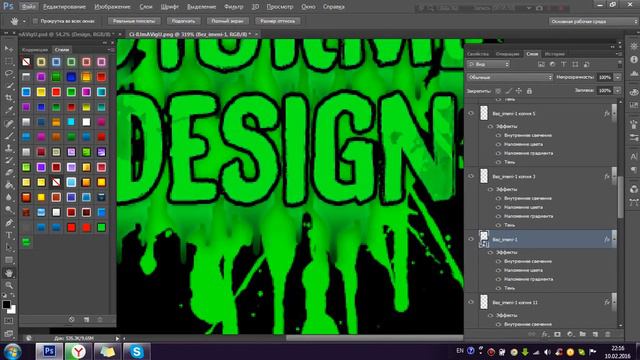
Task: Create new style in the Styles panel
Action: click(x=87, y=320)
